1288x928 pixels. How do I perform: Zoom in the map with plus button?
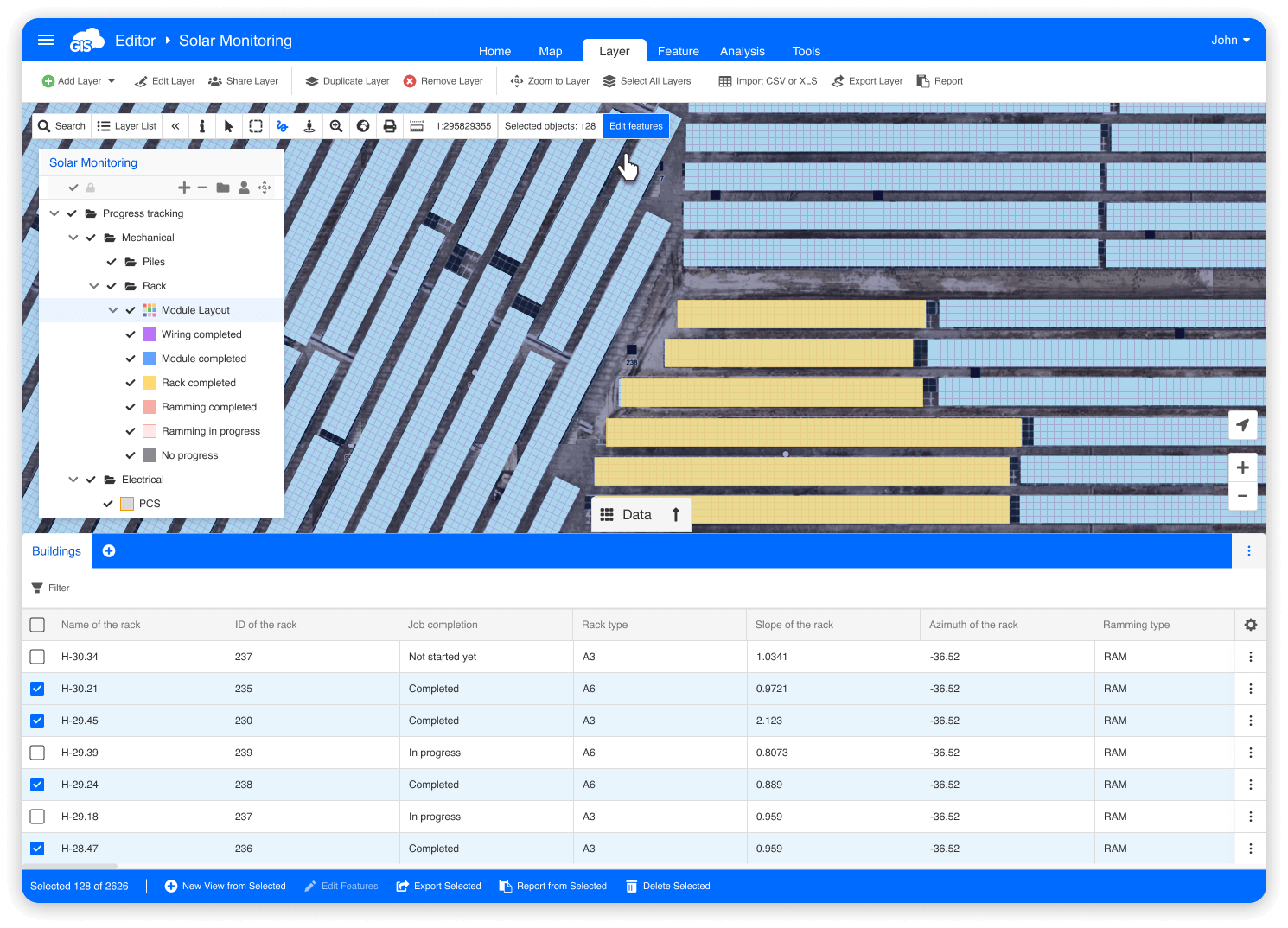click(x=1242, y=467)
